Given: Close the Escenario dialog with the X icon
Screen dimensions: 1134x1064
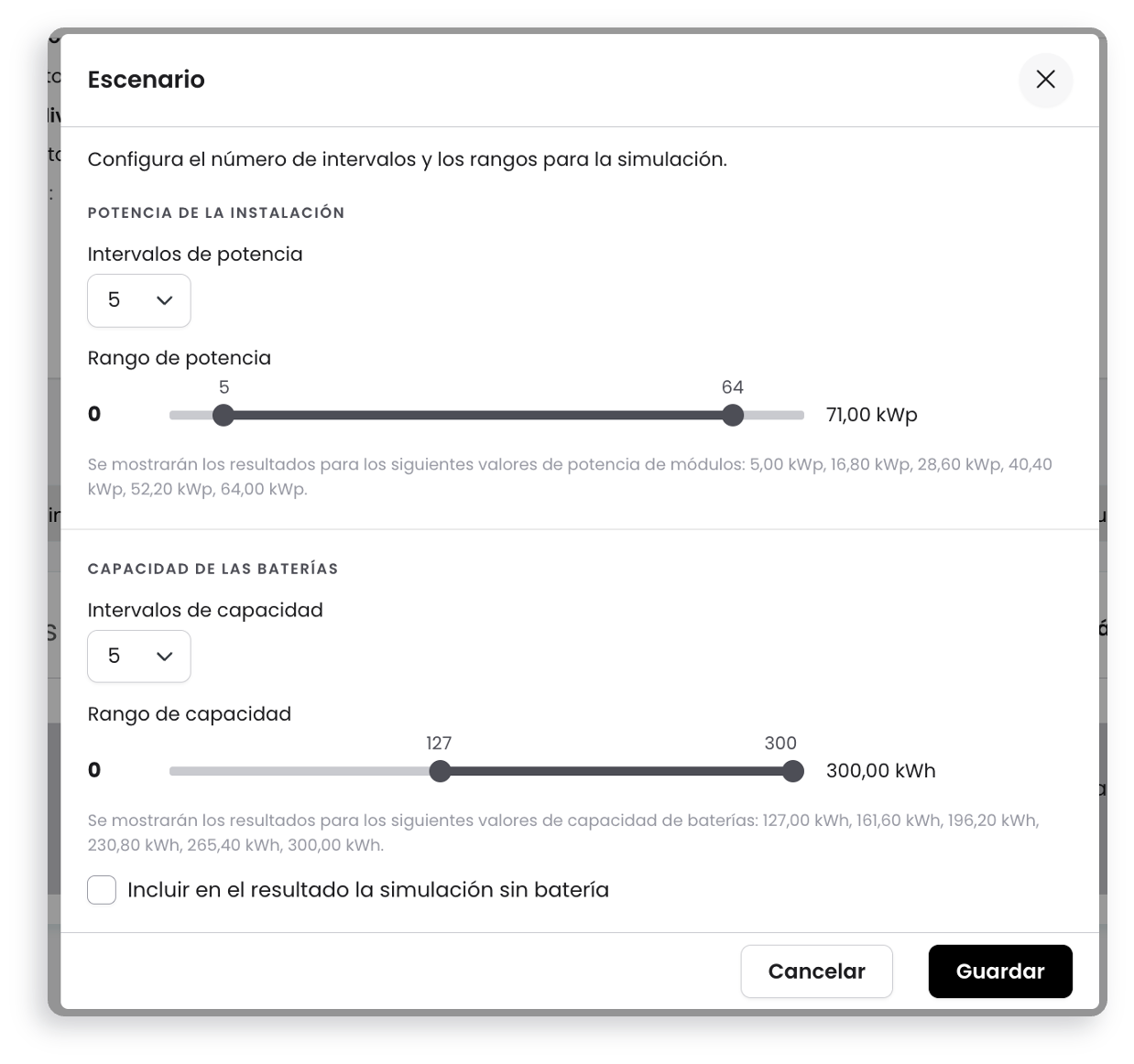Looking at the screenshot, I should click(1045, 80).
